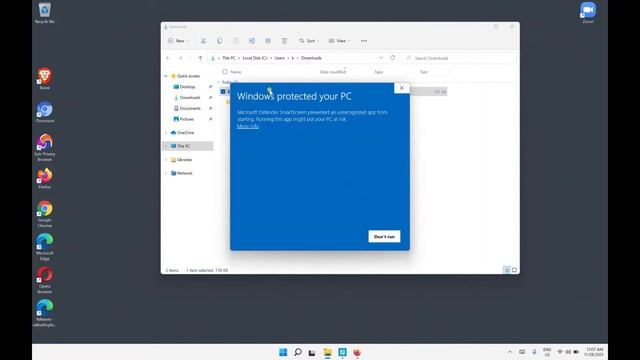
Task: Expand the Network tree node
Action: (166, 173)
